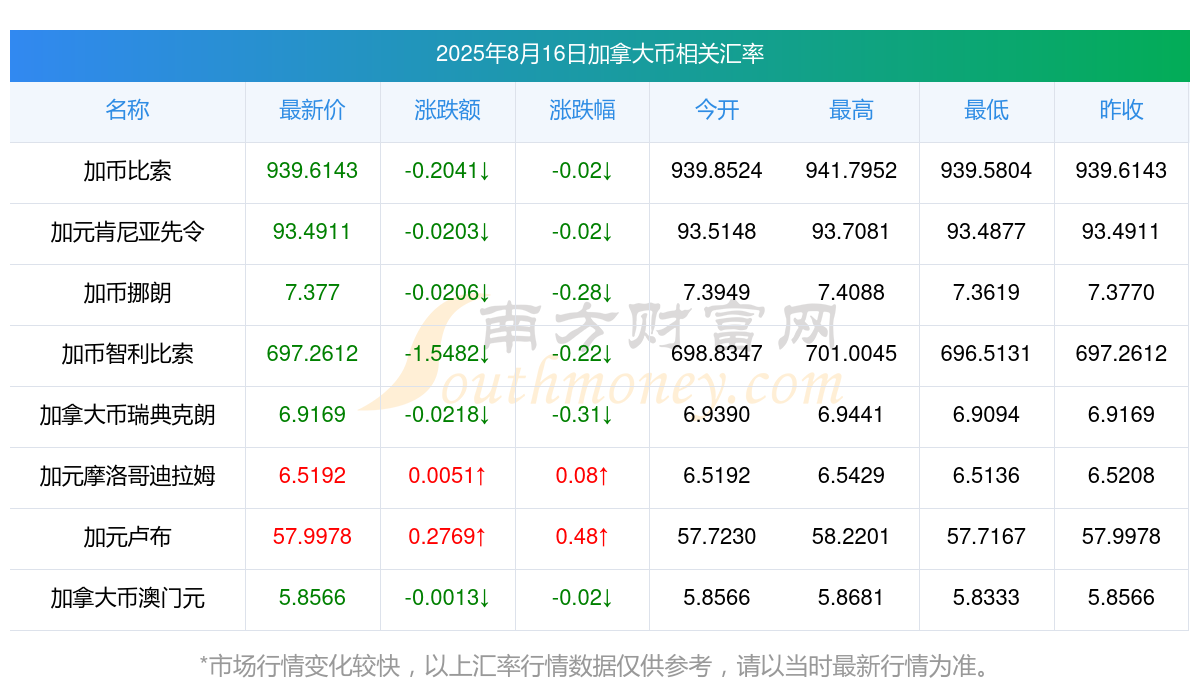
Task: Select the 涨跌幅 column header
Action: pos(582,110)
